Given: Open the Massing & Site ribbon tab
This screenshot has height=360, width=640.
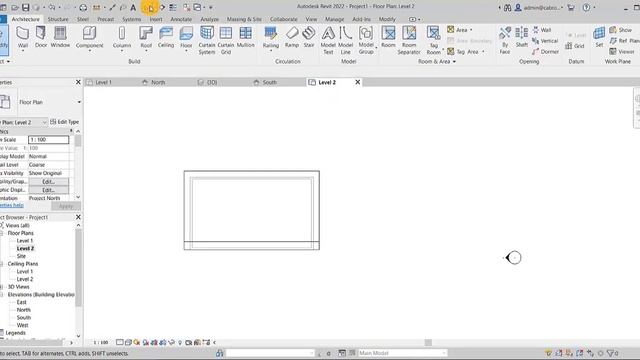Looking at the screenshot, I should click(244, 19).
